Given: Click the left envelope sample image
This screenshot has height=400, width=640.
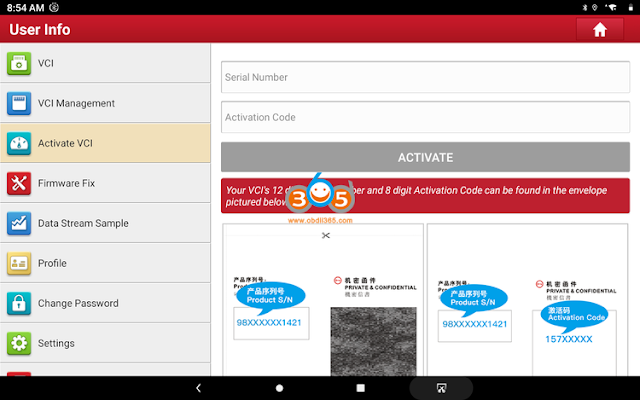Looking at the screenshot, I should 323,300.
